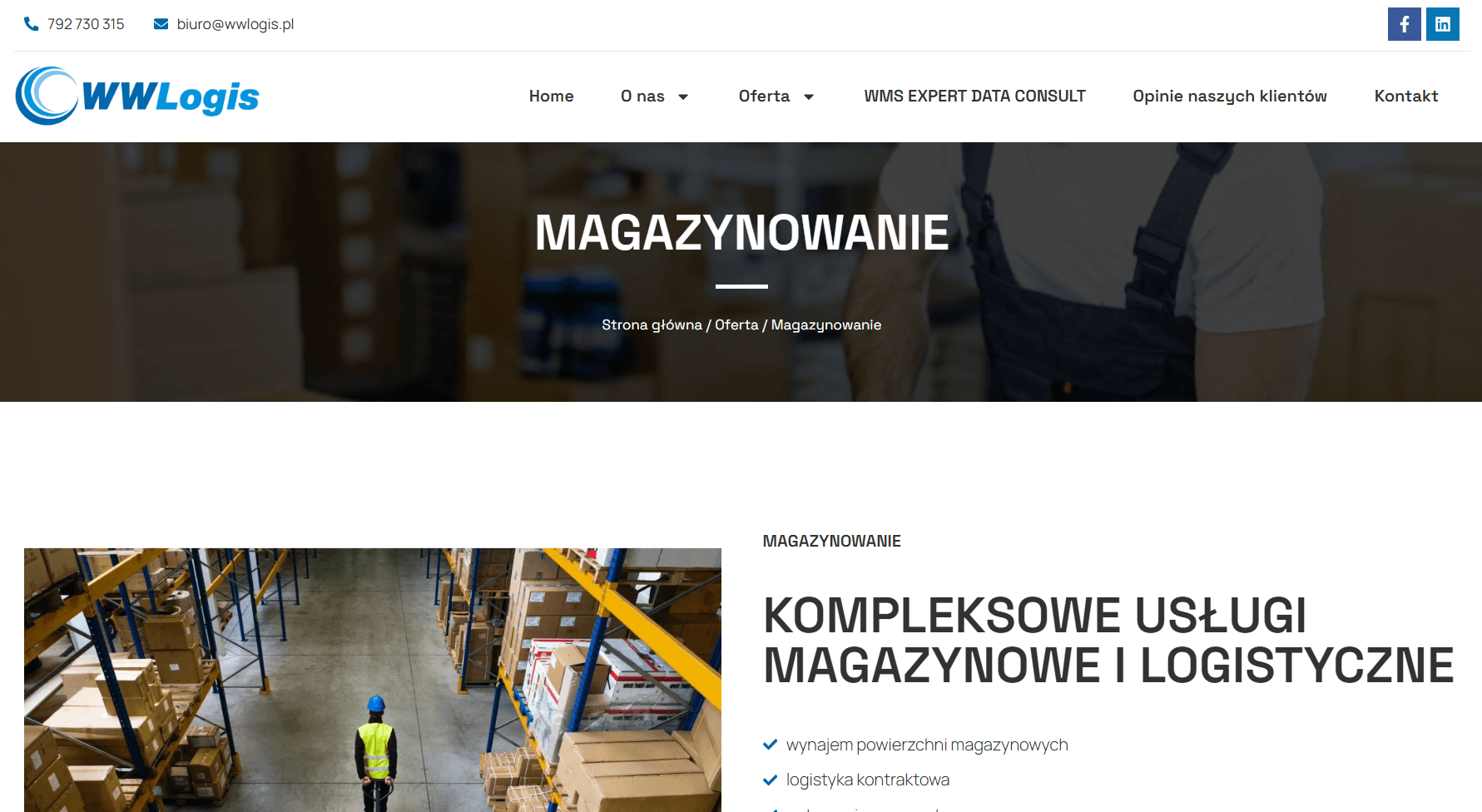Open WMS EXPERT DATA CONSULT page

974,97
